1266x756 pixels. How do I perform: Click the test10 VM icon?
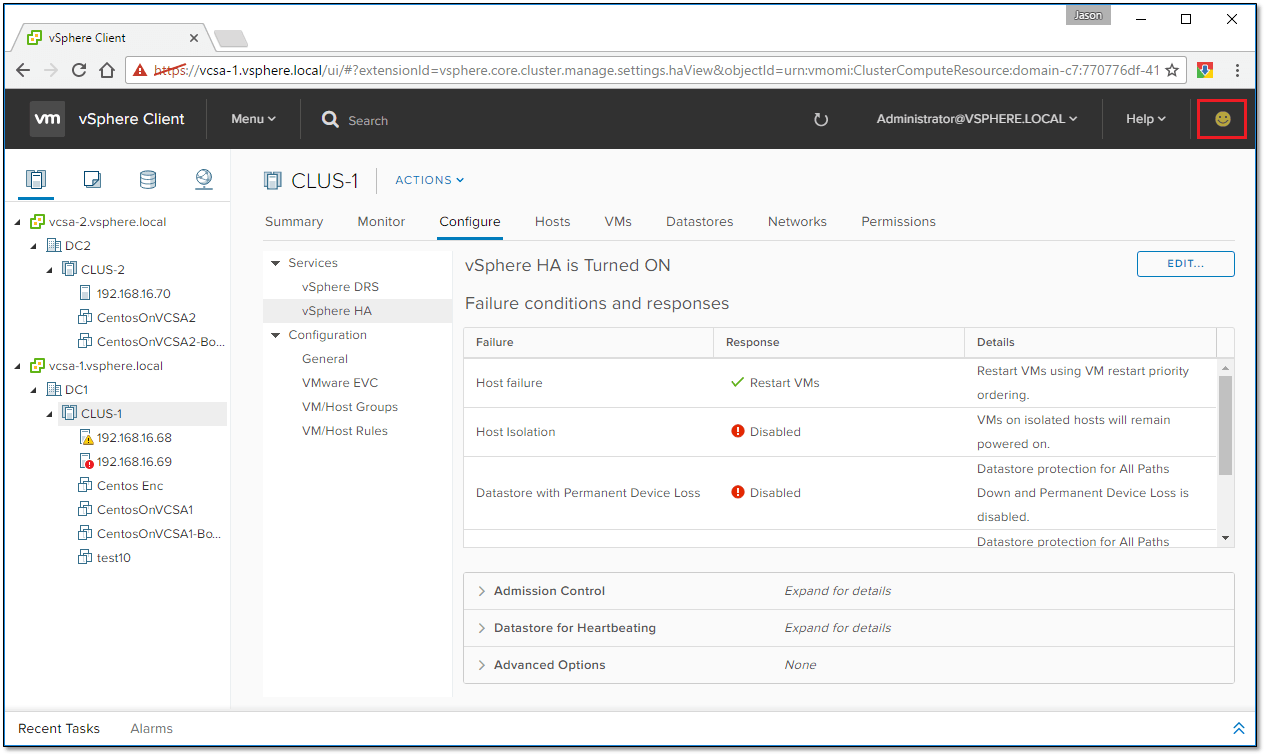coord(86,558)
